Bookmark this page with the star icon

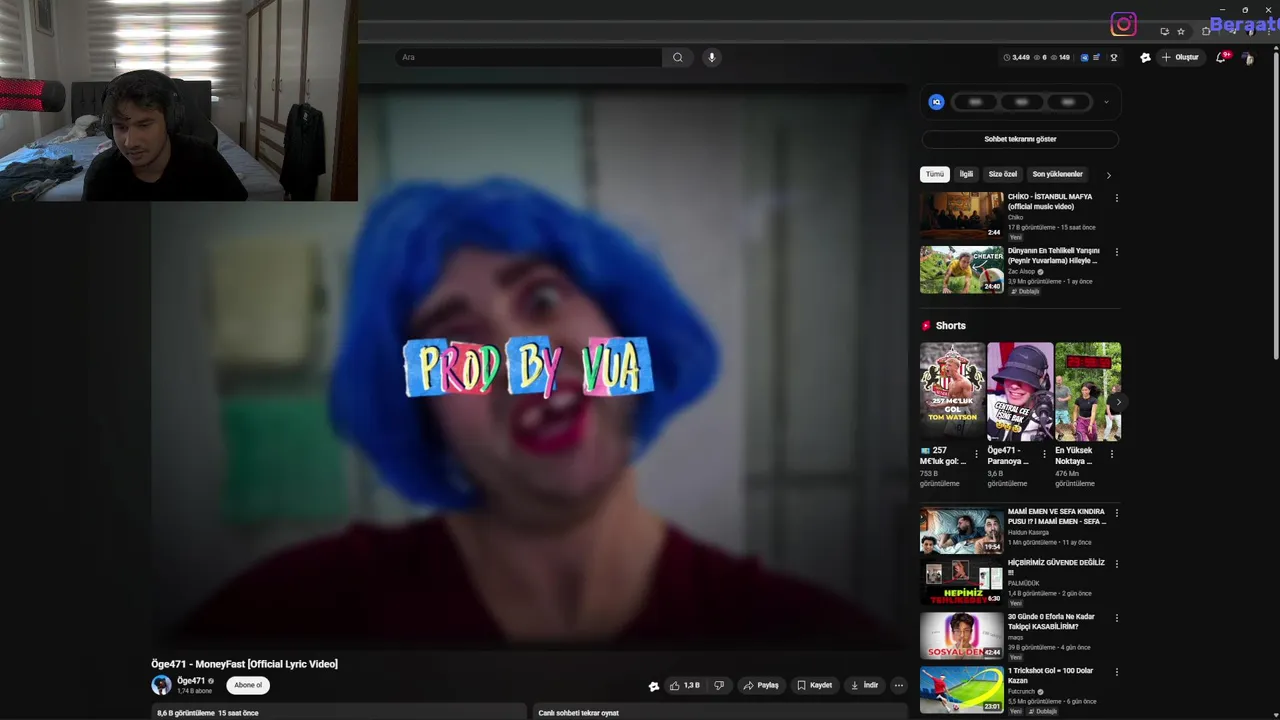1181,31
